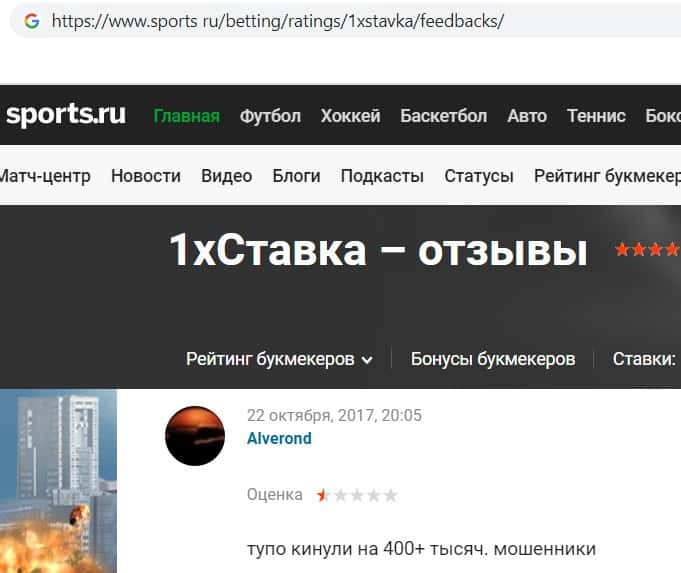The height and width of the screenshot is (573, 681).
Task: Click the review date 22 октября, 2017, 20:05
Action: (x=334, y=415)
